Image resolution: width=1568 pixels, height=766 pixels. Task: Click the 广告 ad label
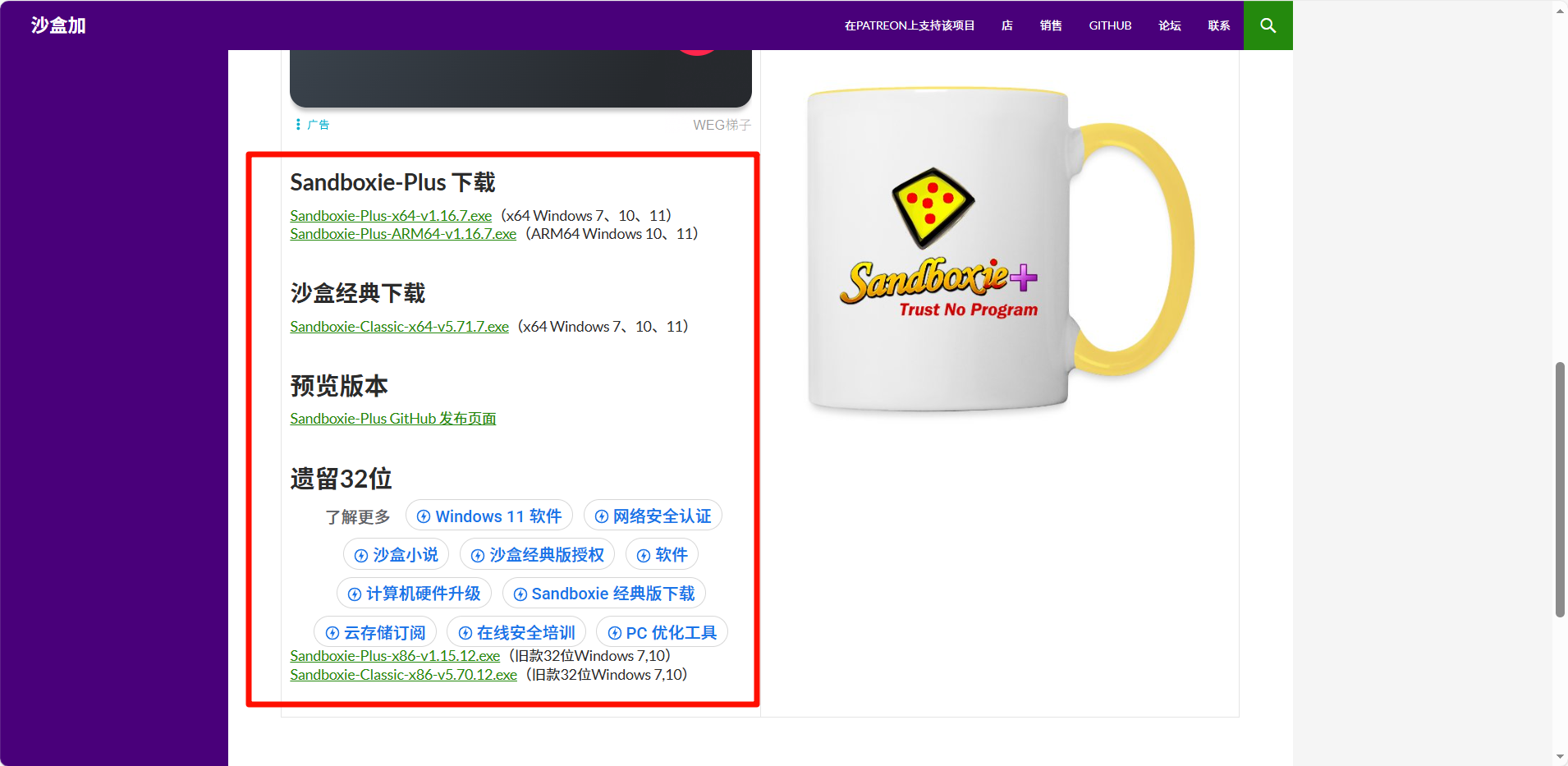pyautogui.click(x=319, y=125)
